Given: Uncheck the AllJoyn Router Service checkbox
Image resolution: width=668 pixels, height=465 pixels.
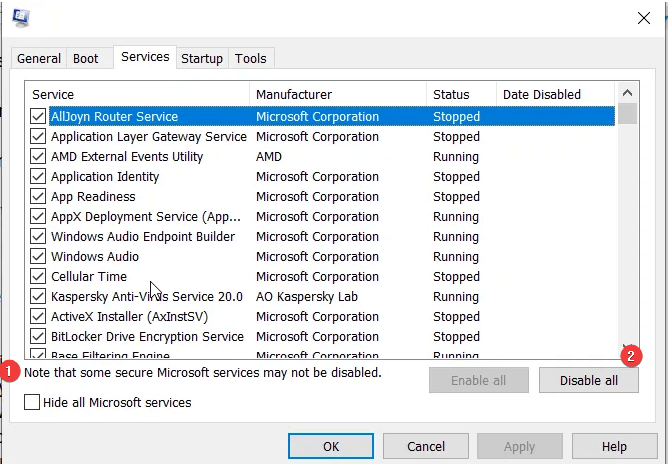Looking at the screenshot, I should [38, 117].
